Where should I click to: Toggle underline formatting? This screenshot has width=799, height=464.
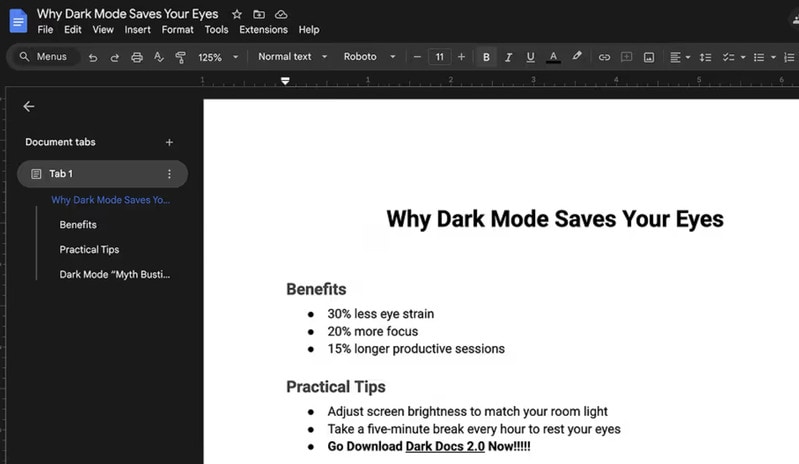(530, 57)
